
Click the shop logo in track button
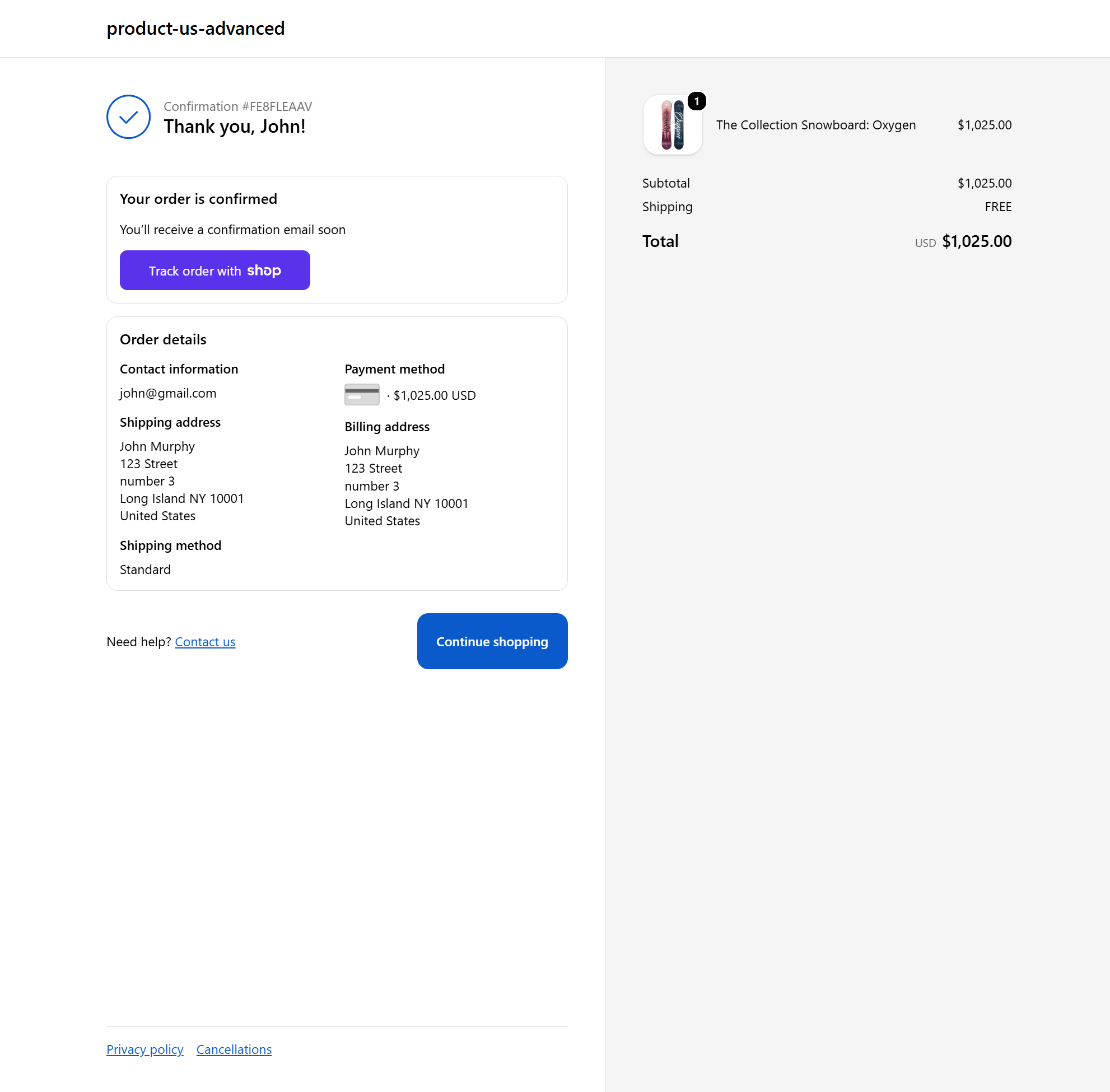(x=264, y=270)
